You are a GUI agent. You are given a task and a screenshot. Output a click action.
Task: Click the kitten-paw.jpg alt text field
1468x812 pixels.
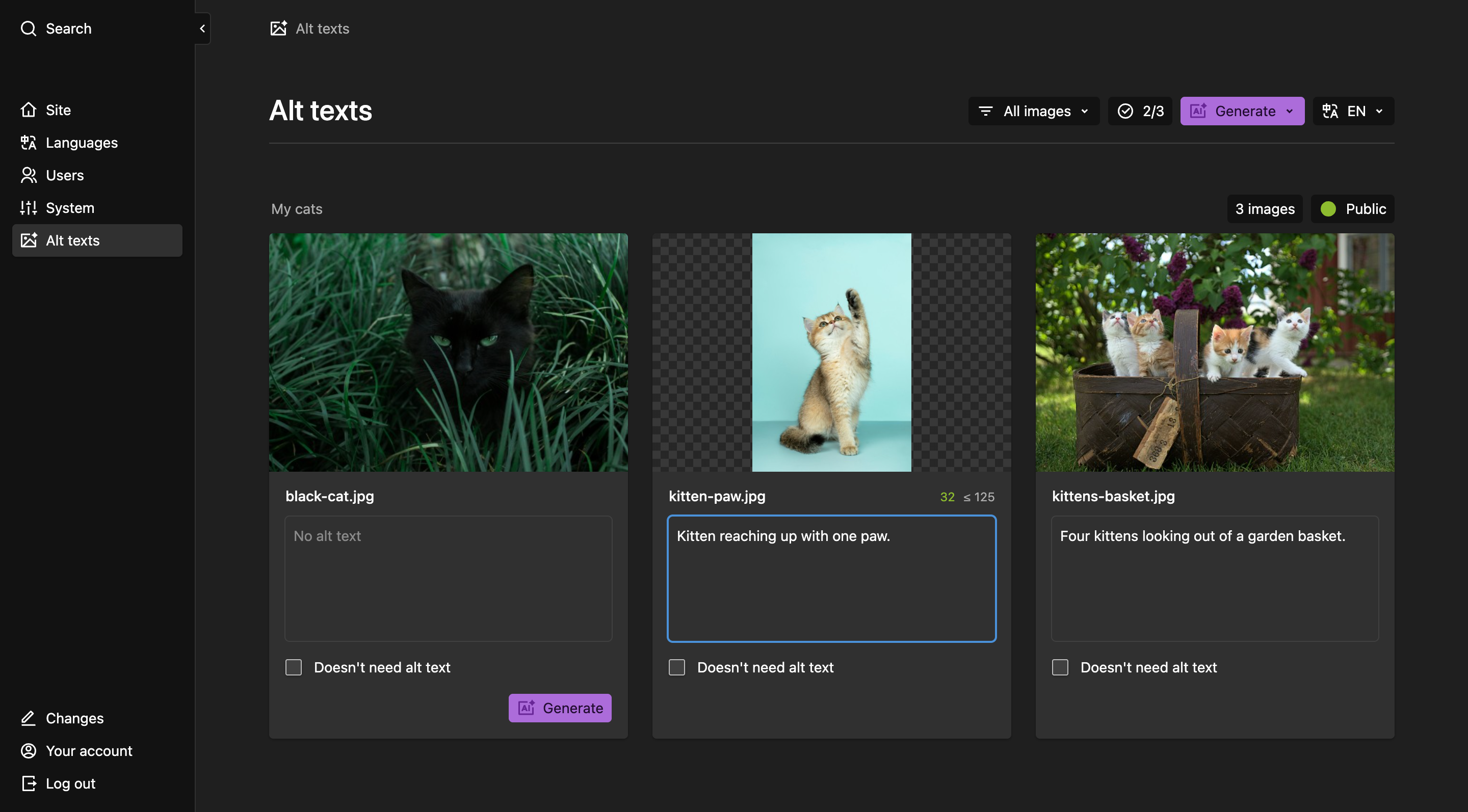832,579
